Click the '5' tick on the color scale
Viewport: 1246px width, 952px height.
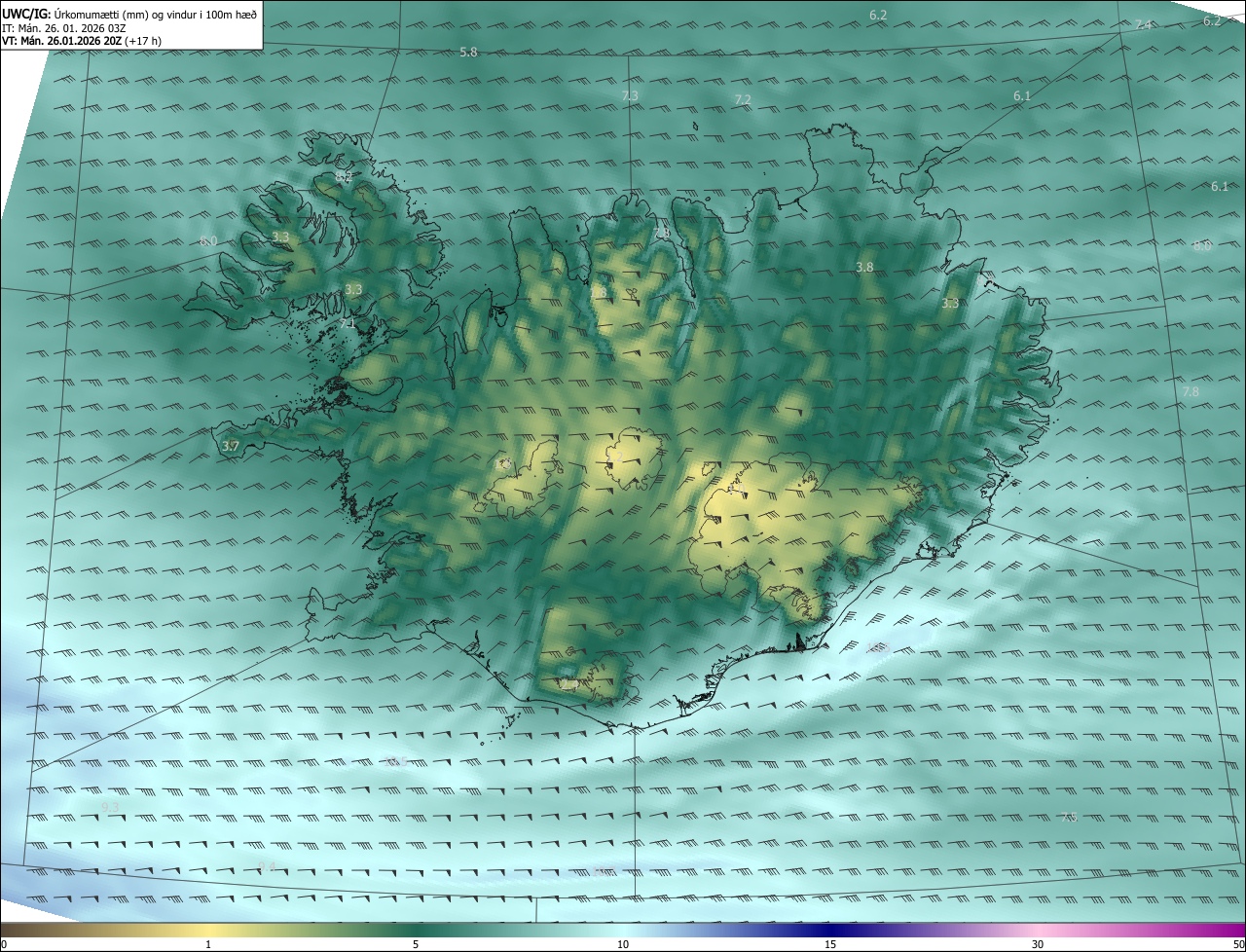[x=416, y=944]
